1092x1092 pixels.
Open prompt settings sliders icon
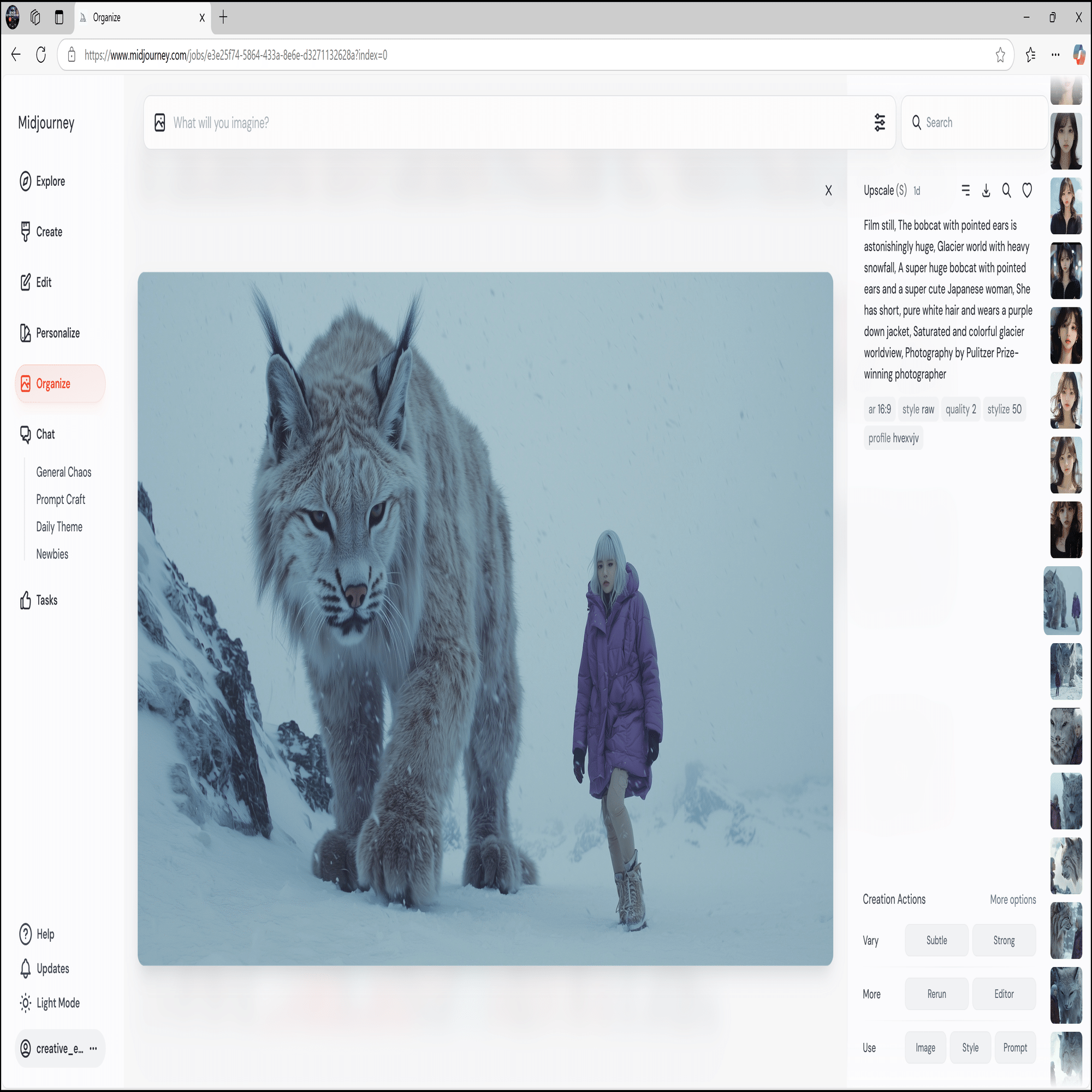tap(880, 123)
